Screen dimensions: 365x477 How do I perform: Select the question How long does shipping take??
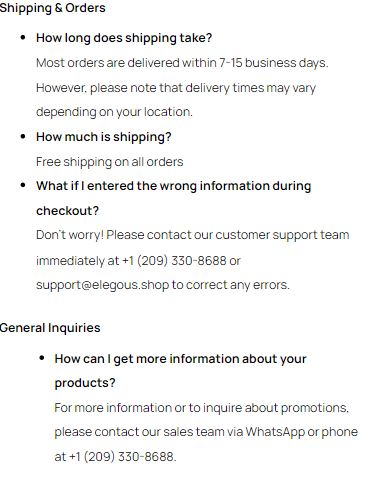point(124,38)
